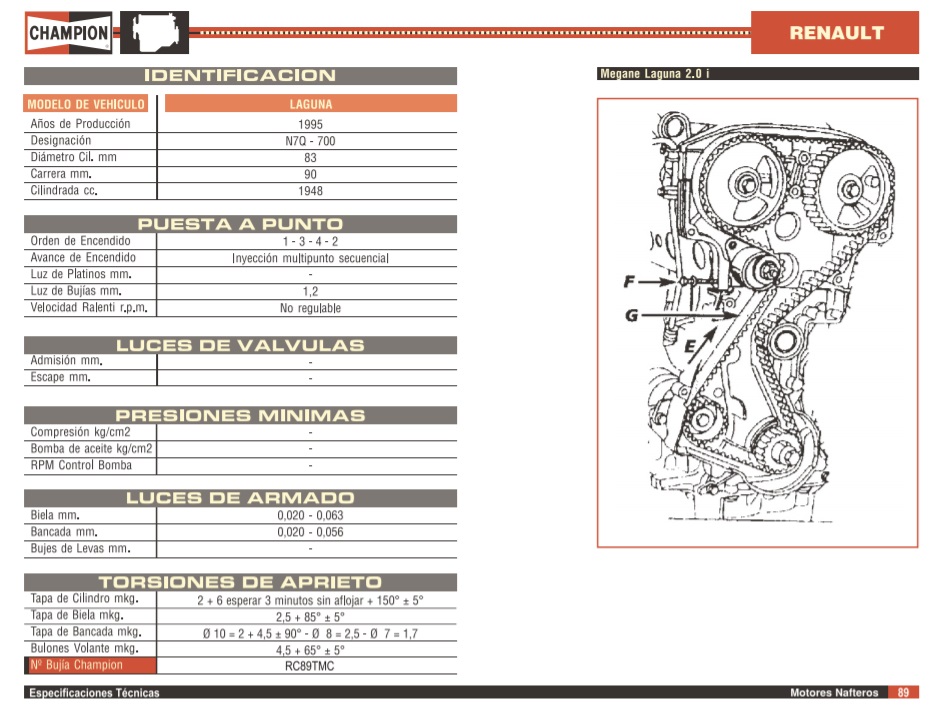Image resolution: width=940 pixels, height=710 pixels.
Task: Click the Biela value 0,020 - 0,063
Action: tap(310, 516)
